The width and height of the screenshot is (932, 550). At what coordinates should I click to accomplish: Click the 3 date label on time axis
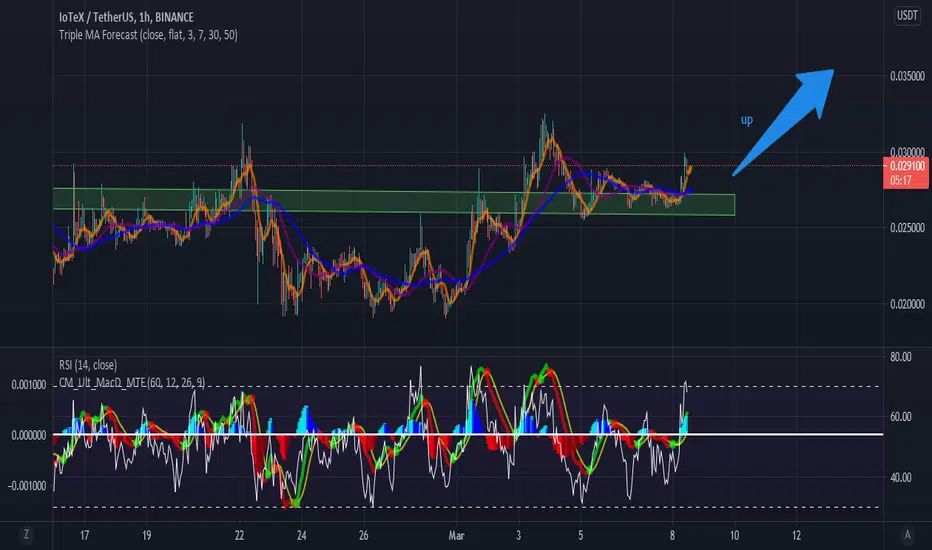click(518, 535)
